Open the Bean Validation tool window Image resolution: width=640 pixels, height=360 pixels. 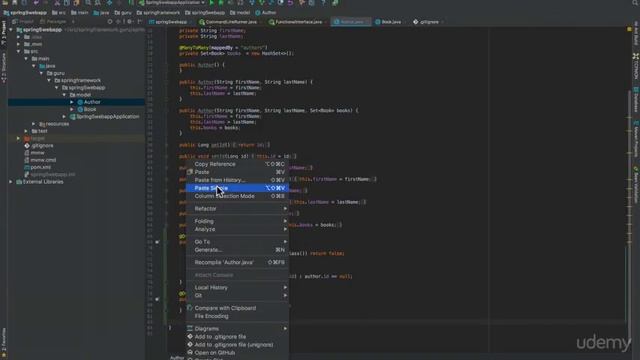636,184
